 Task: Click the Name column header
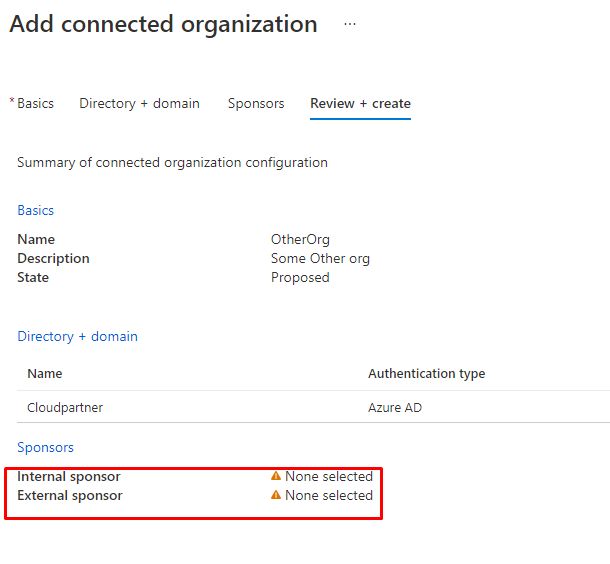coord(44,373)
